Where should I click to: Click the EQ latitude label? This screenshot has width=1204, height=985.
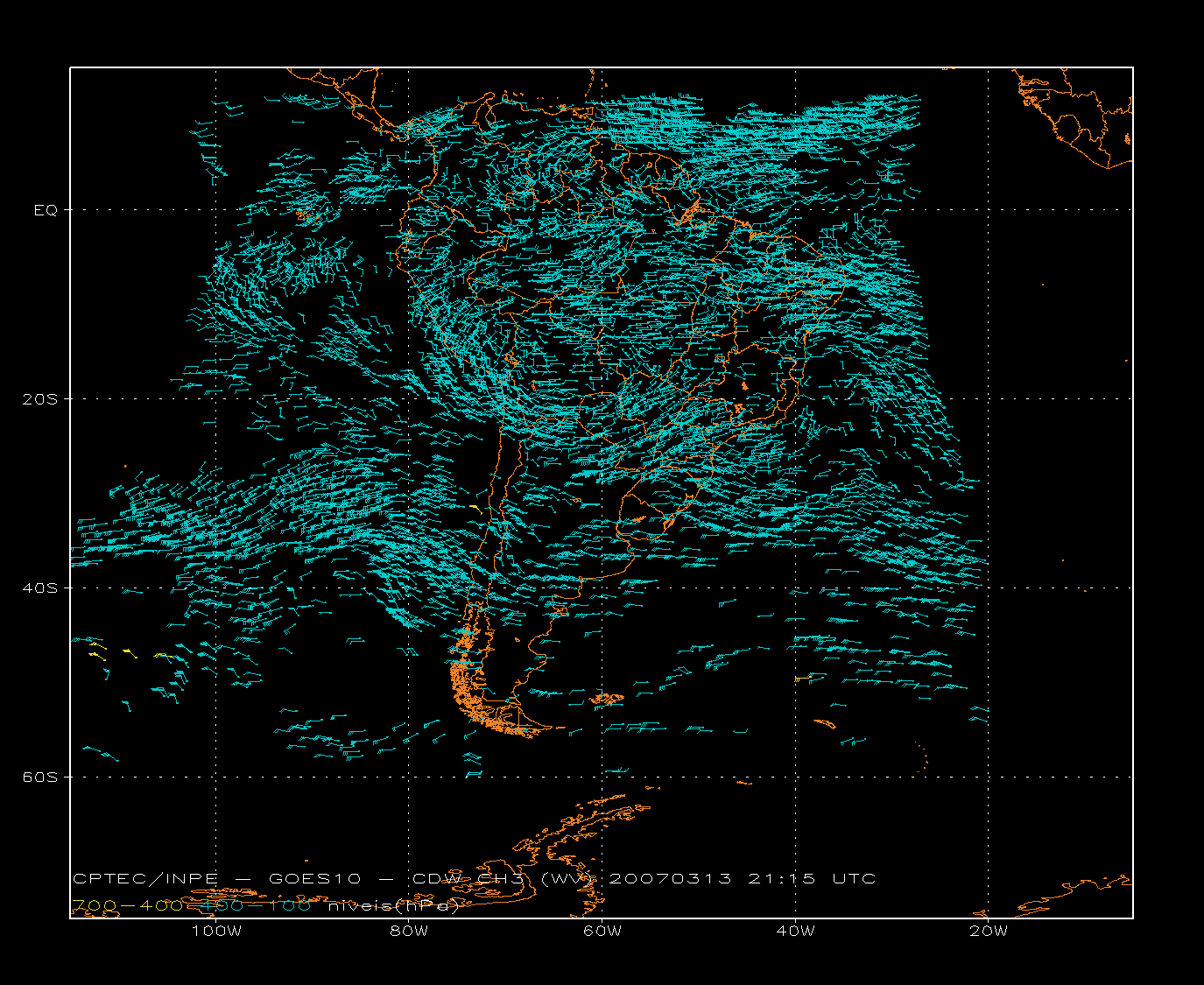pos(46,210)
